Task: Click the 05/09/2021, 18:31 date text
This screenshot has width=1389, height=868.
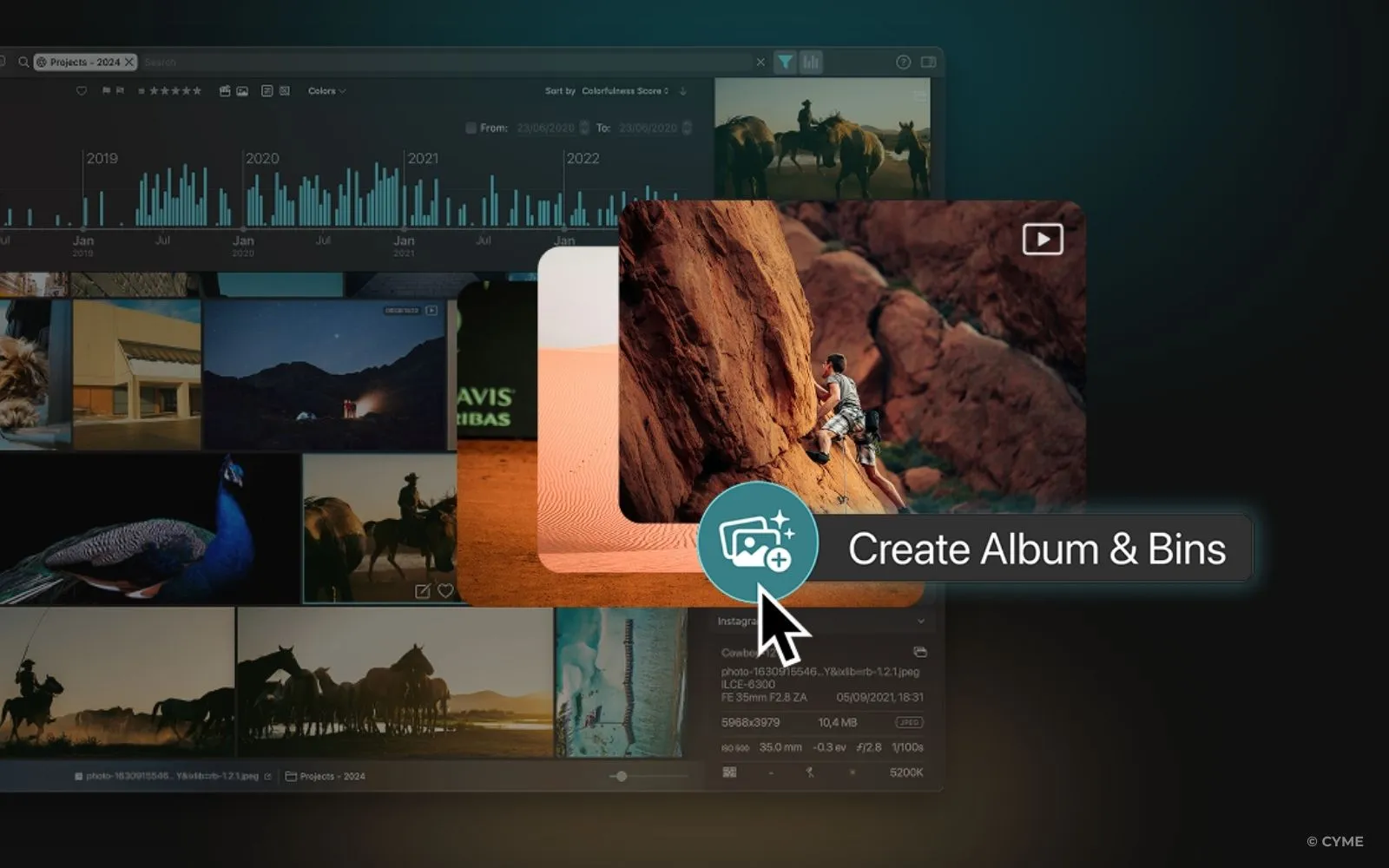Action: click(879, 697)
